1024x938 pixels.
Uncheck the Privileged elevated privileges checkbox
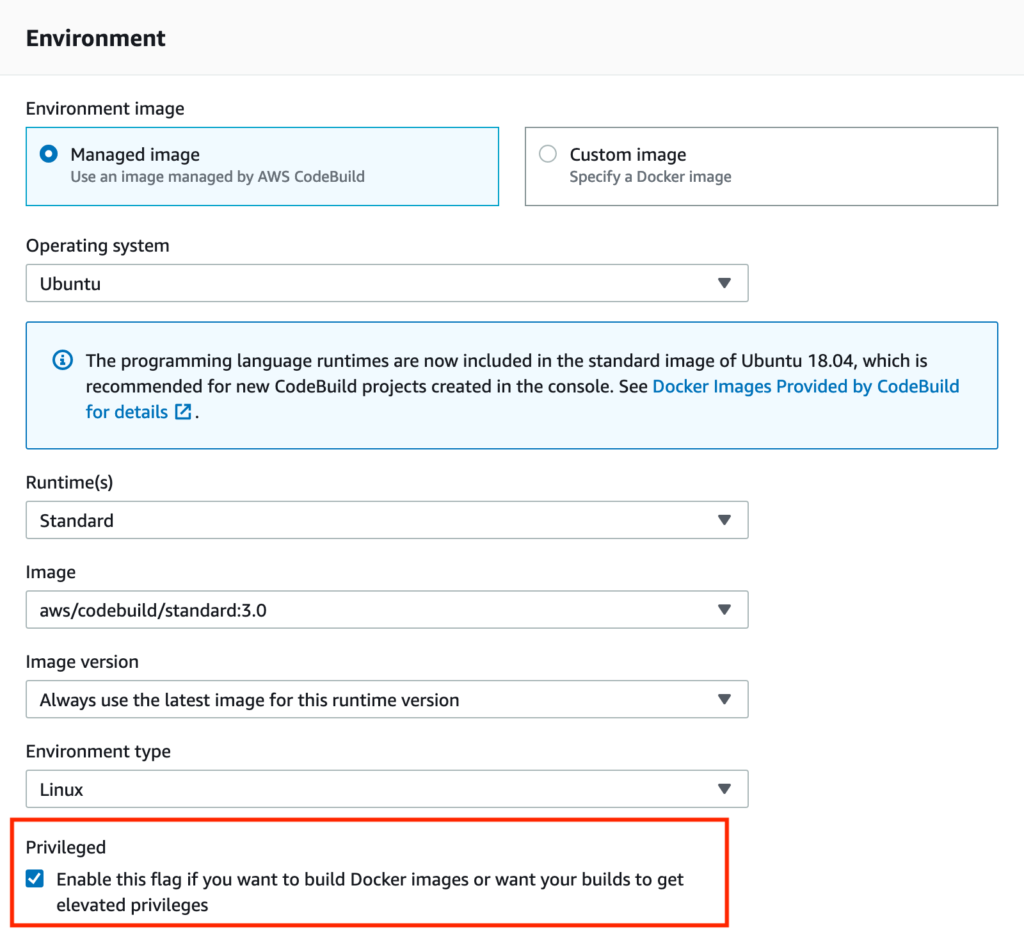[35, 879]
